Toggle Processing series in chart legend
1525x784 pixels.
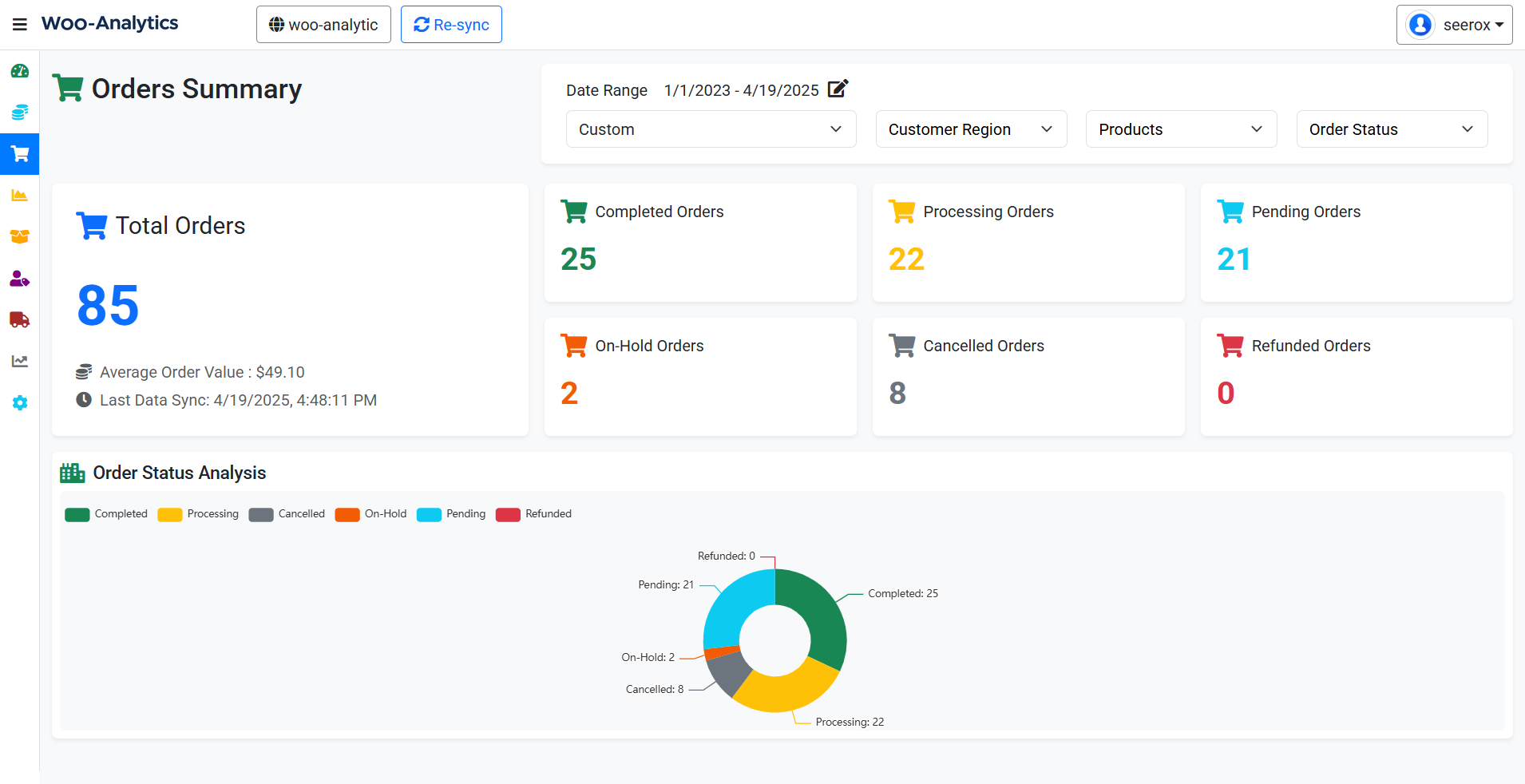(198, 514)
